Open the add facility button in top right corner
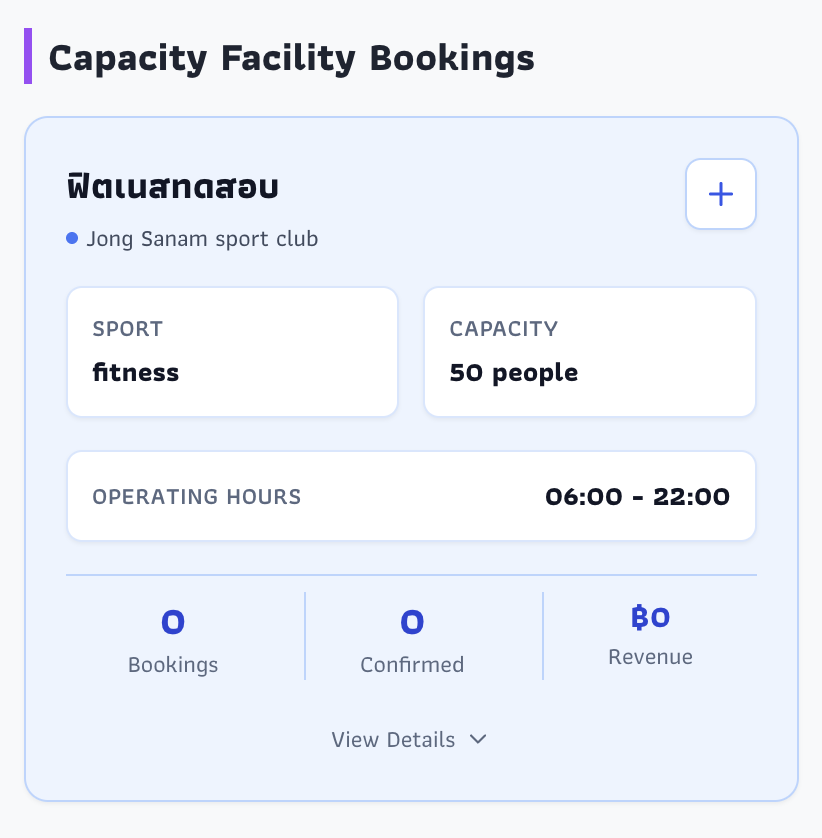Screen dimensions: 822x838 pyautogui.click(x=721, y=194)
